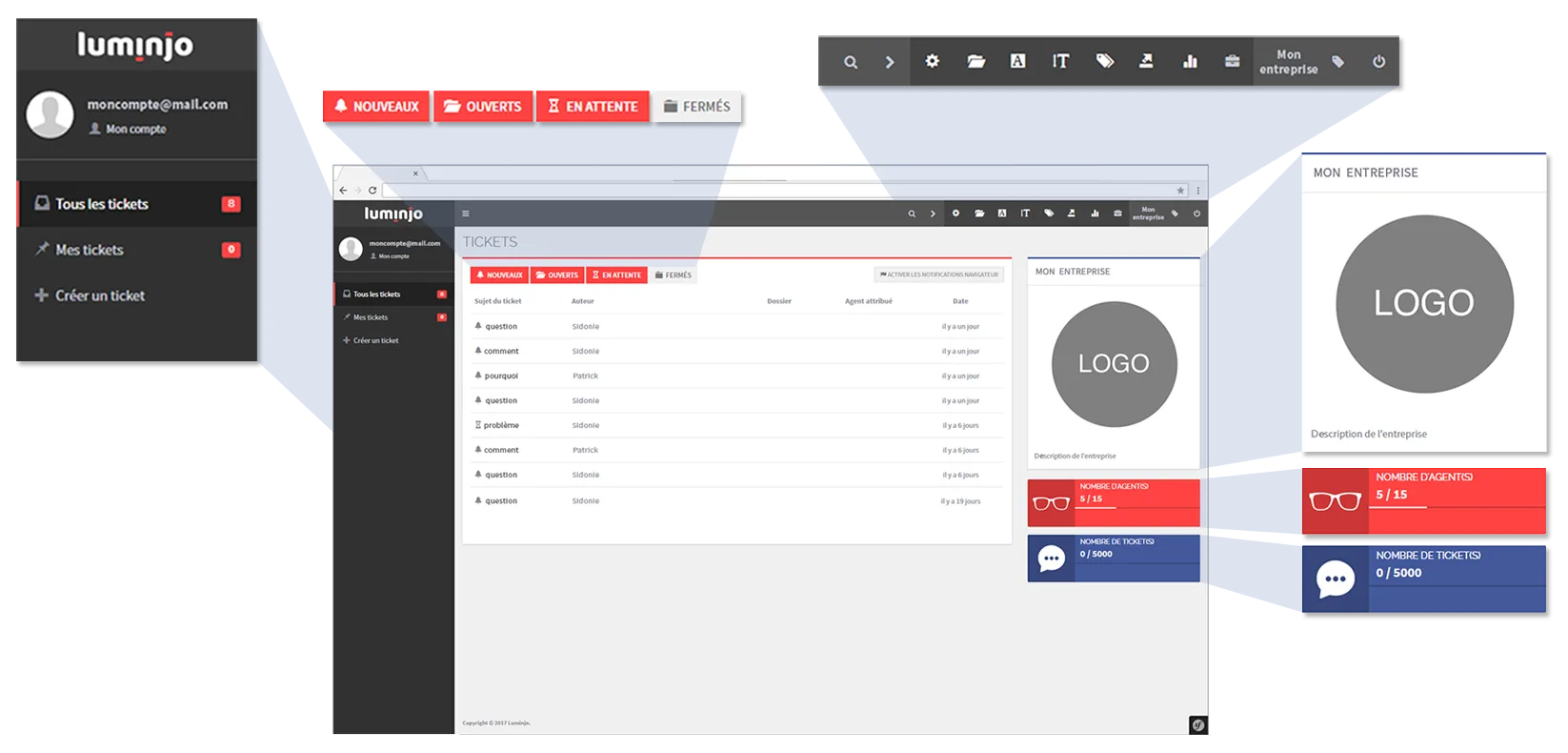Click power logout icon in enlarged toolbar
The height and width of the screenshot is (753, 1568).
[x=1378, y=62]
